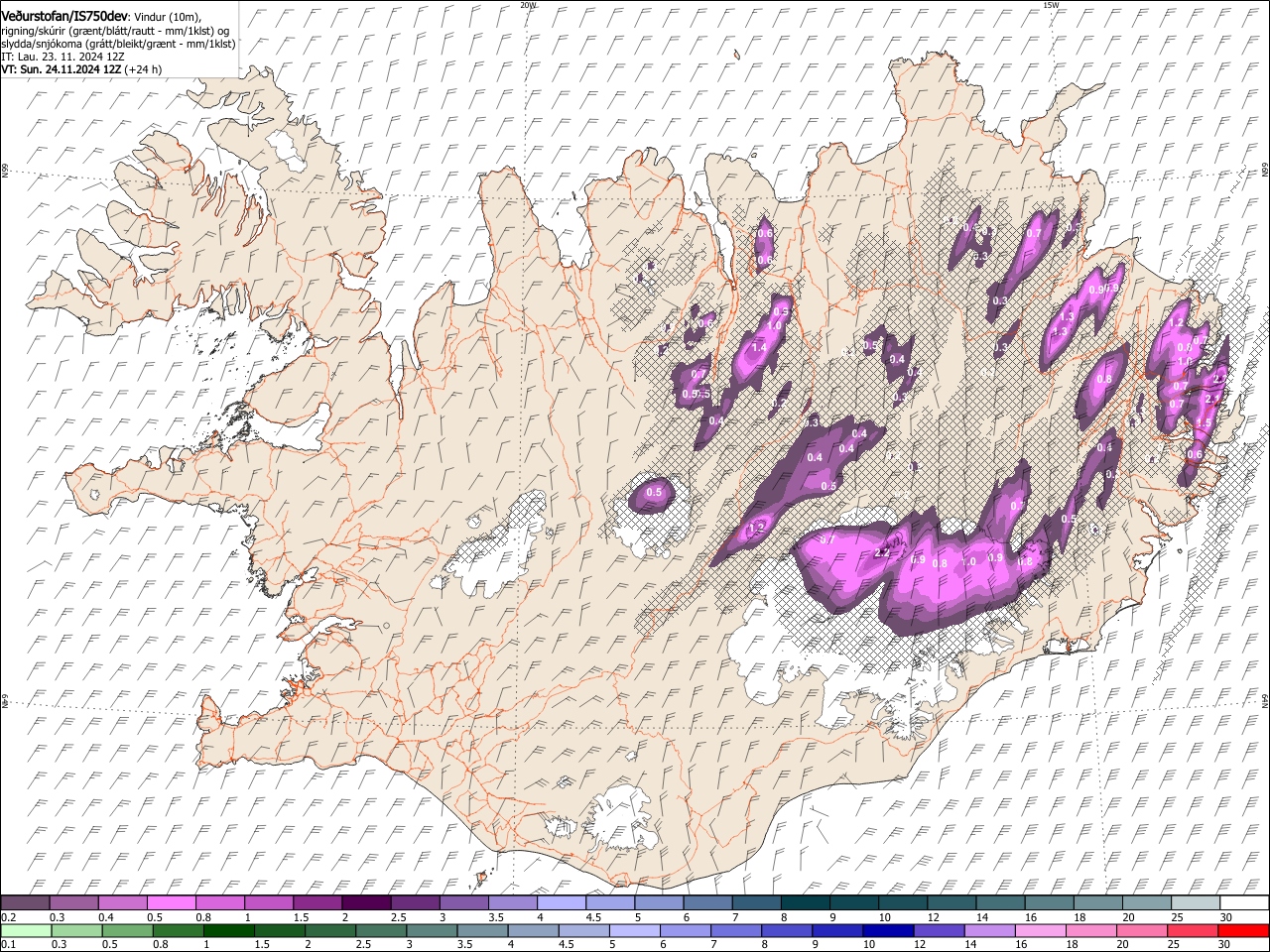Click the purple 1.5 swatch in the snow scale
1270x952 pixels.
tap(317, 902)
